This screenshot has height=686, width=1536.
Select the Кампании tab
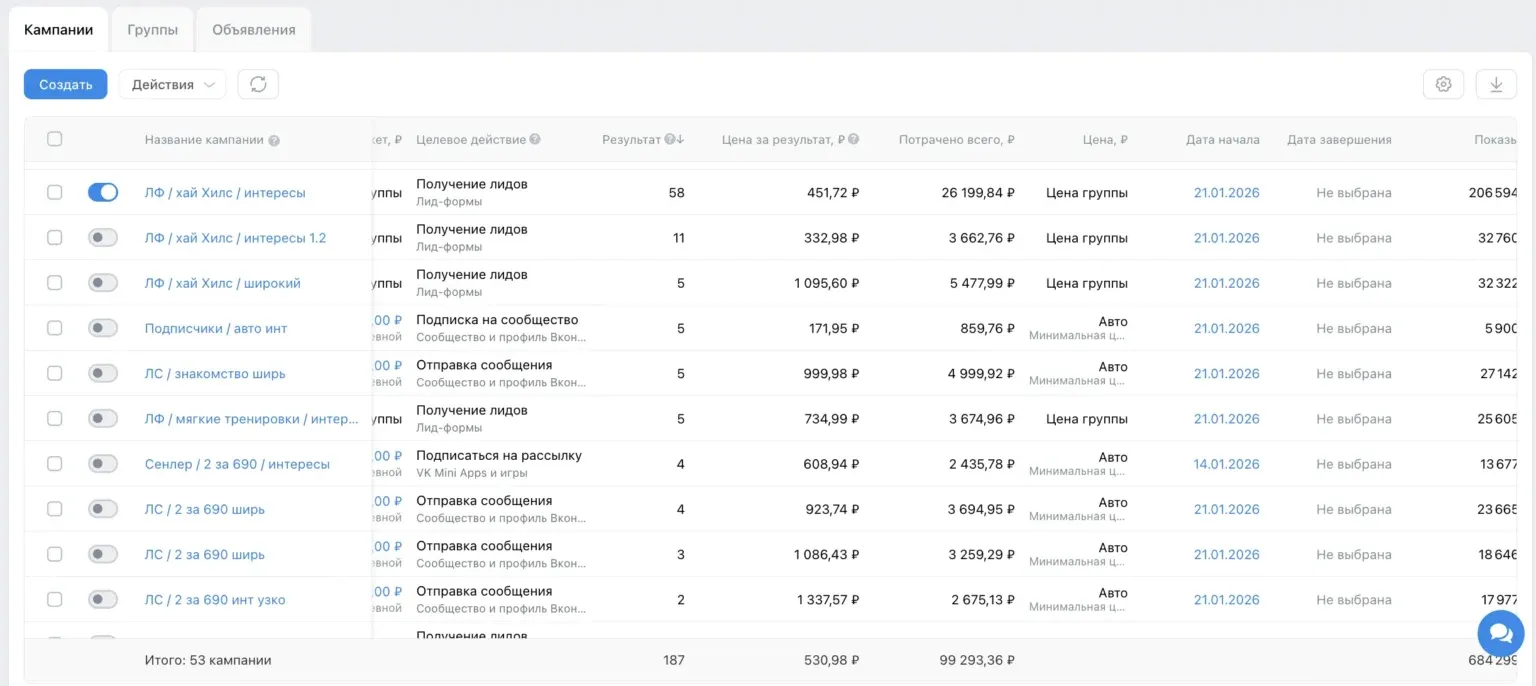coord(59,30)
